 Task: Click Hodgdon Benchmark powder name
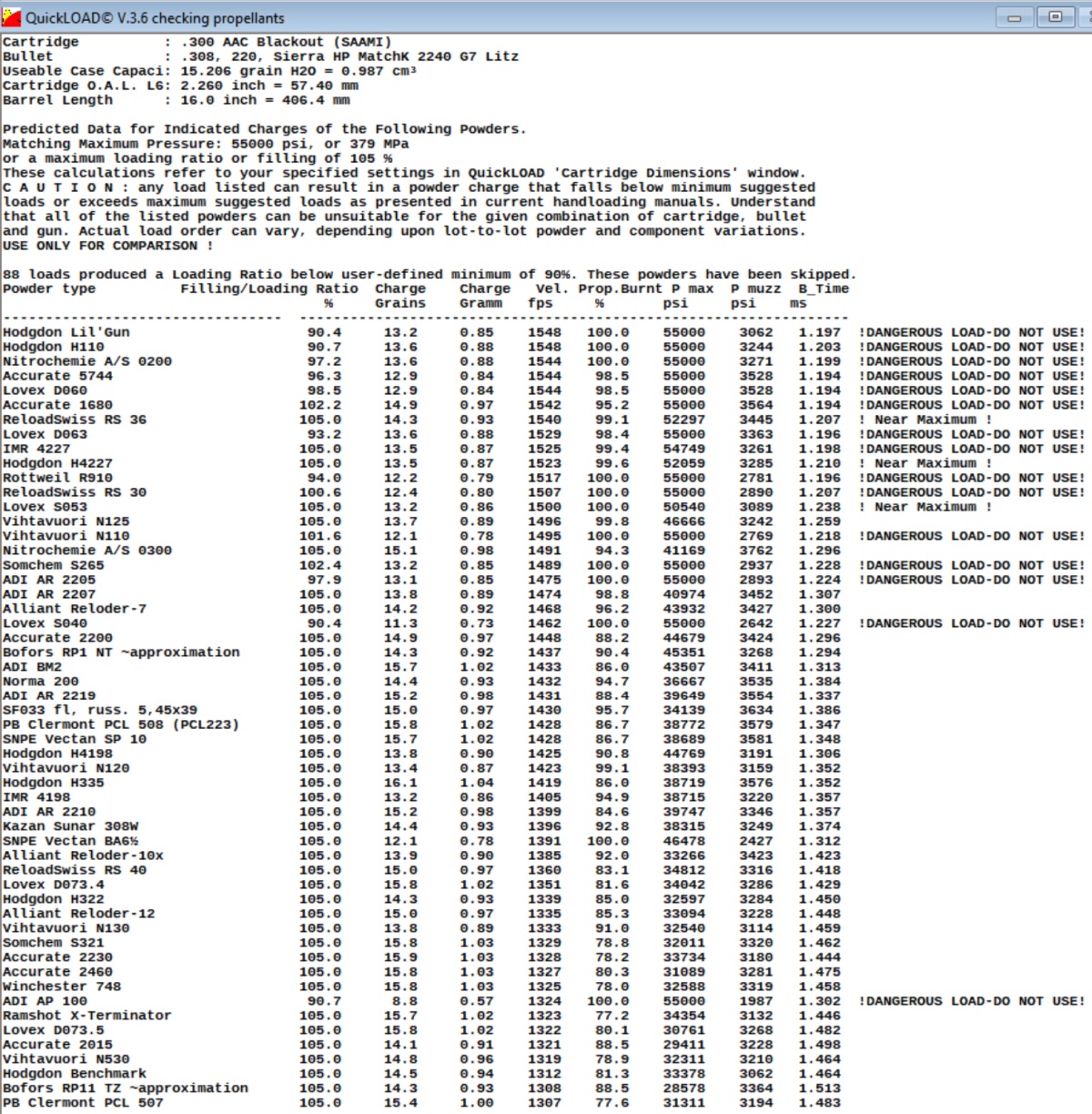(74, 1074)
